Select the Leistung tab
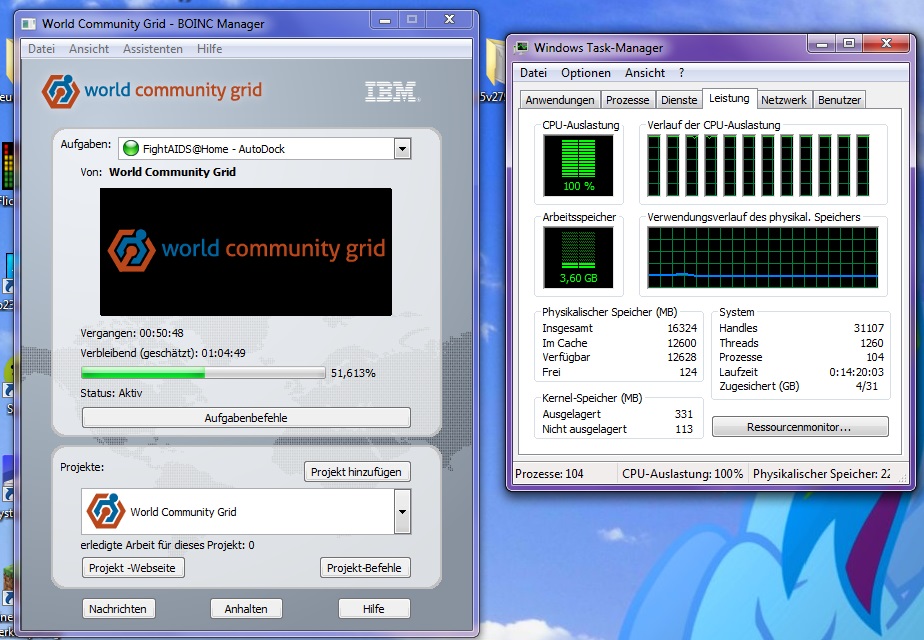The image size is (924, 640). (x=730, y=98)
